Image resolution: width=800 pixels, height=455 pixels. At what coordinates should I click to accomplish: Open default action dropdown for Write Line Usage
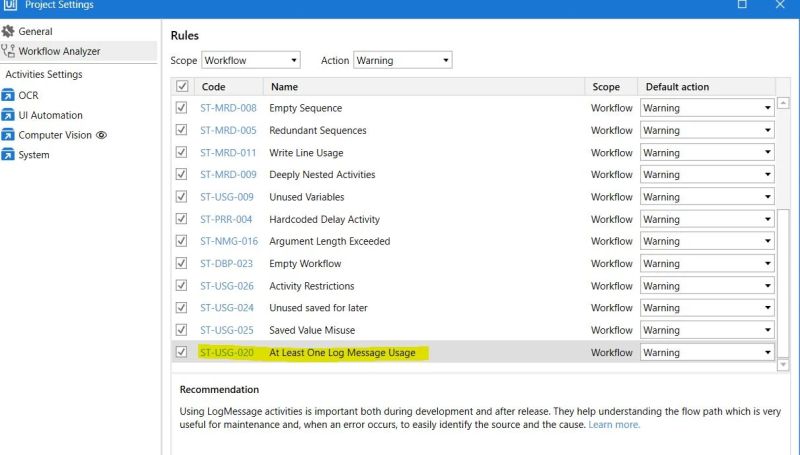(707, 153)
